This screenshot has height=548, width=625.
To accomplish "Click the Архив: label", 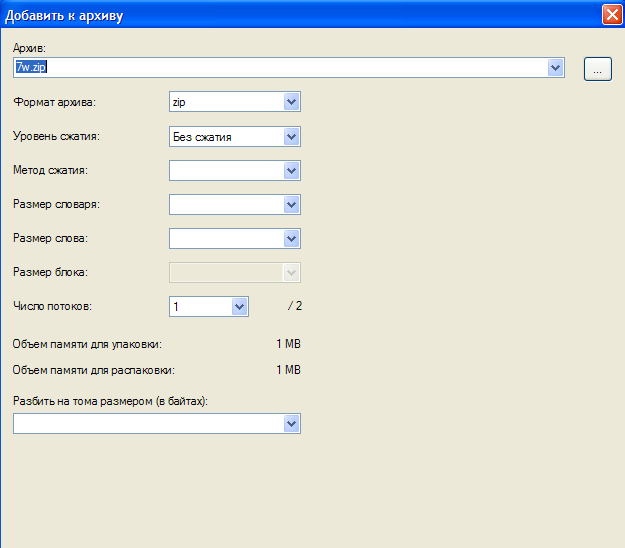I will 30,47.
